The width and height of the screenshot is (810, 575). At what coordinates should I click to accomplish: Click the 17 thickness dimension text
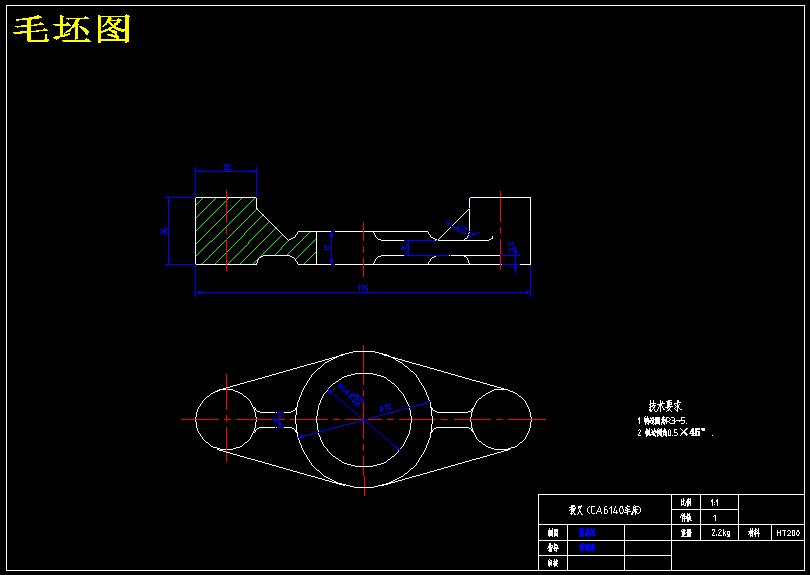click(x=327, y=248)
